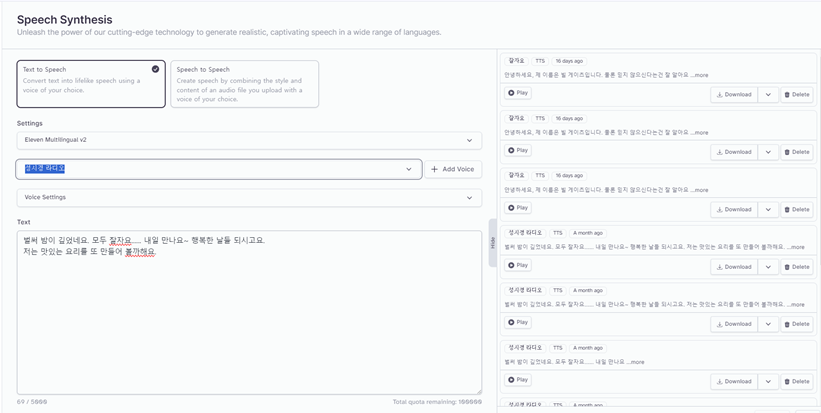Open the Eleven Multilingual v2 model dropdown
The image size is (821, 413).
[x=249, y=140]
